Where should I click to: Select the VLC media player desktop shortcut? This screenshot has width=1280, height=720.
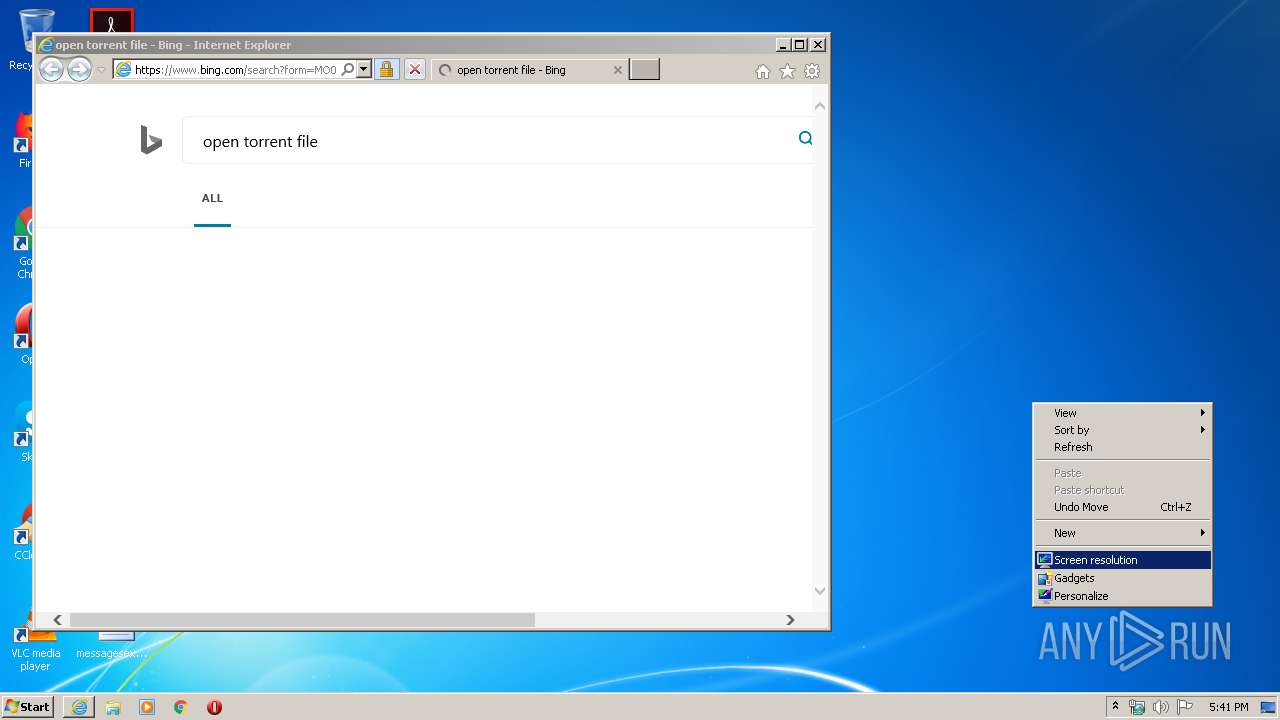pos(35,646)
